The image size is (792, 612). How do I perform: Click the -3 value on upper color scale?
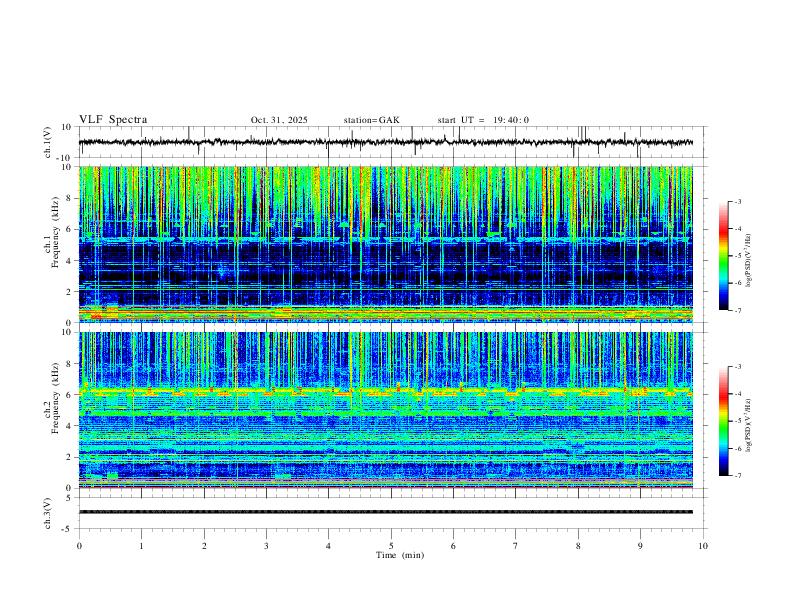coord(737,201)
